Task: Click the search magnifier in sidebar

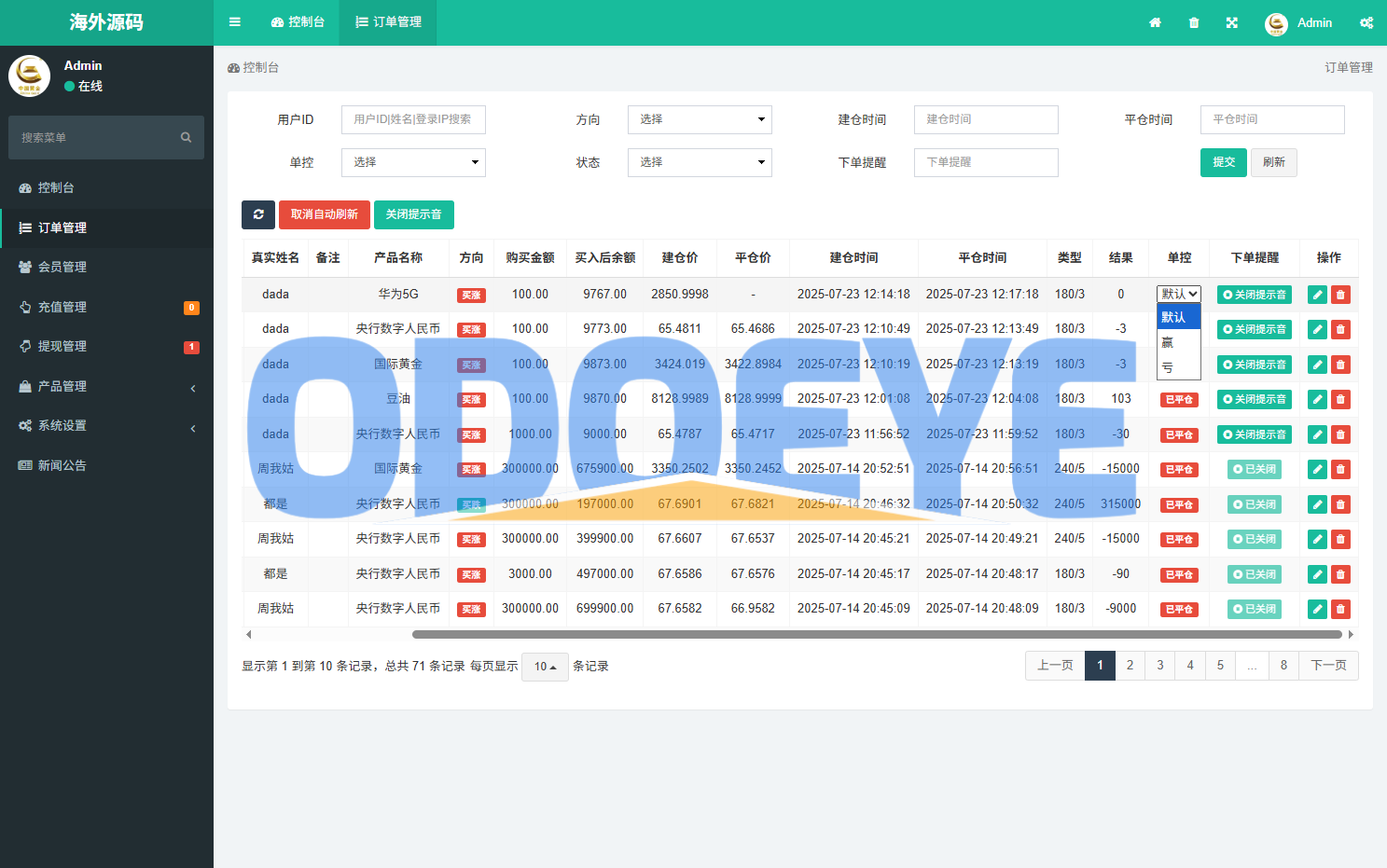Action: point(186,138)
